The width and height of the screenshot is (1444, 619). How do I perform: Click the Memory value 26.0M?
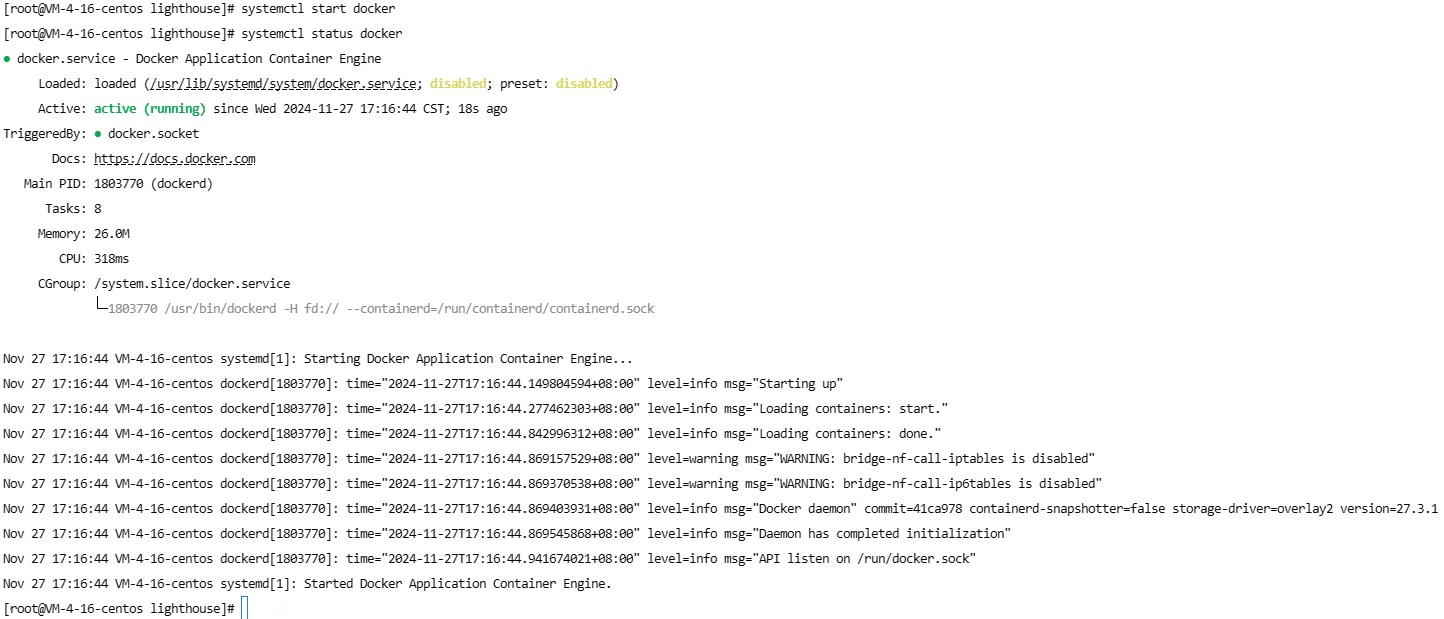point(112,234)
